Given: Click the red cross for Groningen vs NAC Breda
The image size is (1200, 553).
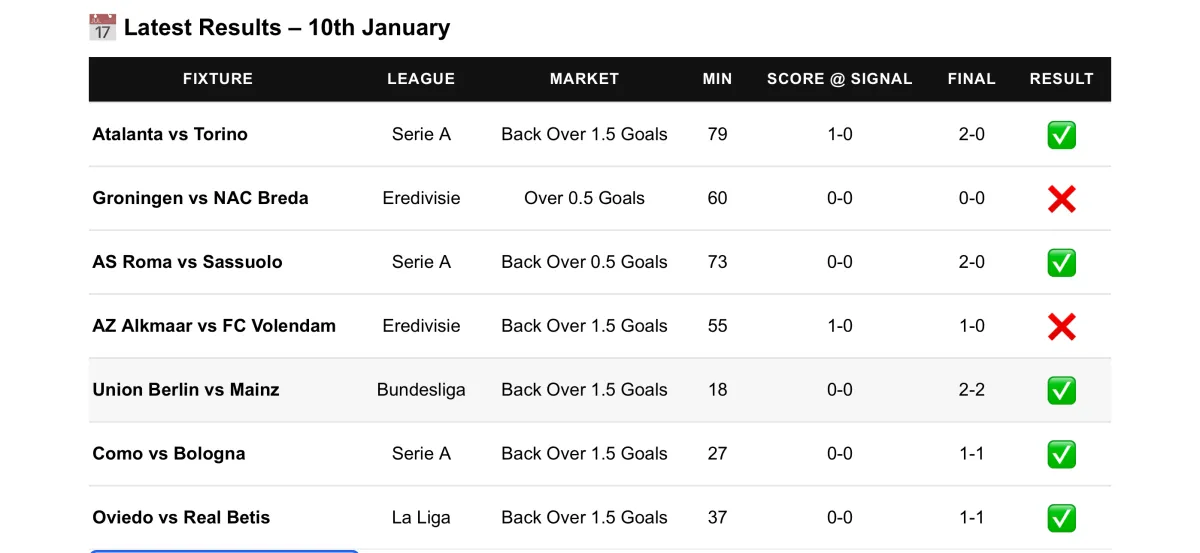Looking at the screenshot, I should [x=1061, y=199].
